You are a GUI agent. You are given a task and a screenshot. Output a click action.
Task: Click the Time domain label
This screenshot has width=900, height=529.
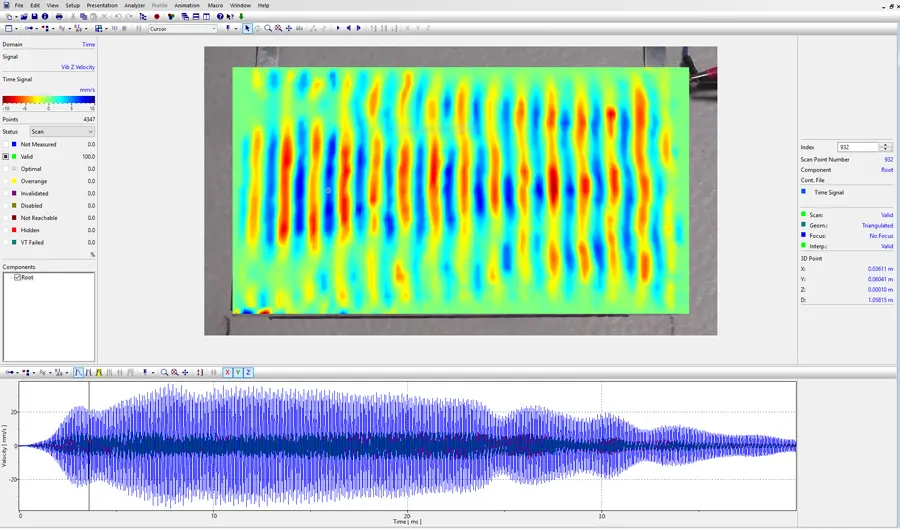pos(88,45)
